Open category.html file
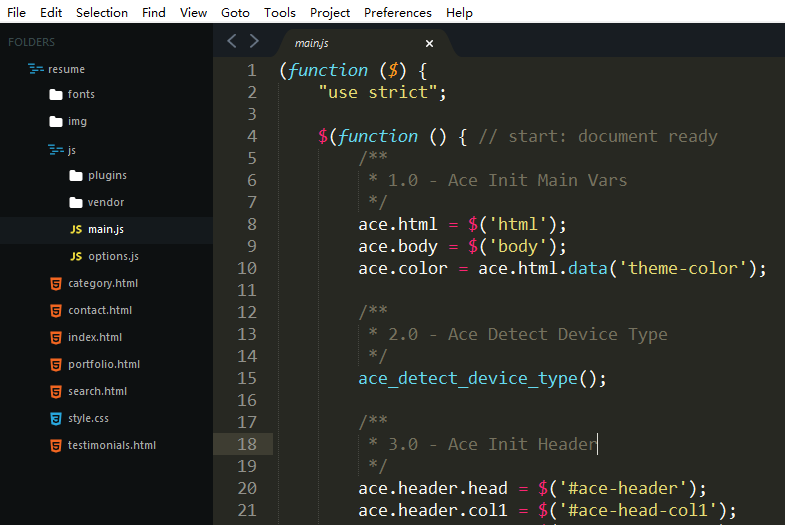Image resolution: width=785 pixels, height=525 pixels. [x=103, y=284]
